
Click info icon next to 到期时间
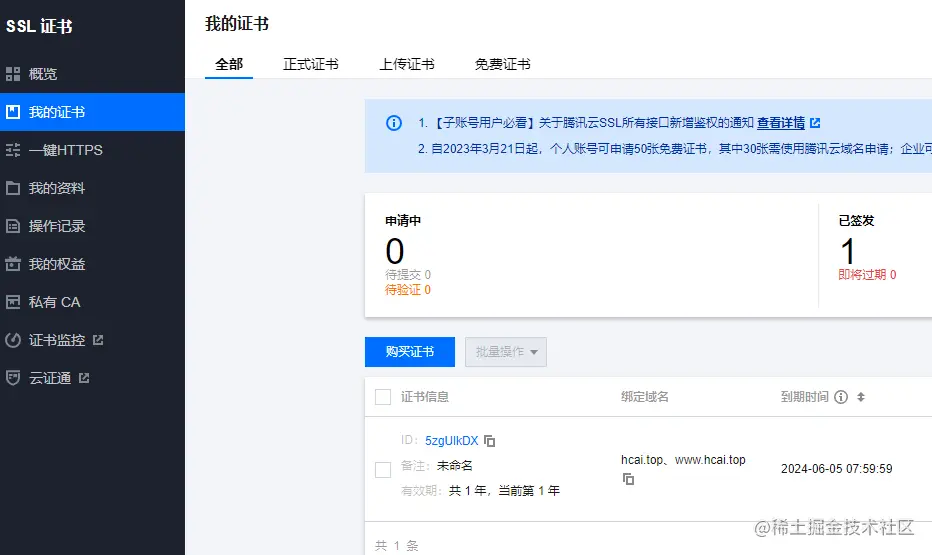pyautogui.click(x=841, y=397)
